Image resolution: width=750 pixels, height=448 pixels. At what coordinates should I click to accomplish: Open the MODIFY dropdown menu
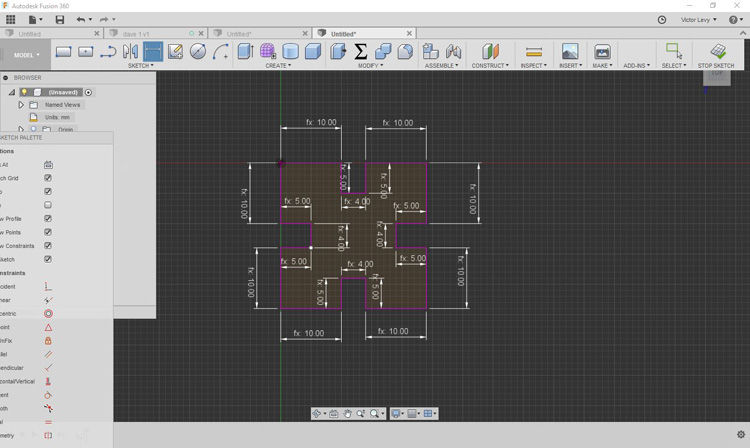[371, 66]
